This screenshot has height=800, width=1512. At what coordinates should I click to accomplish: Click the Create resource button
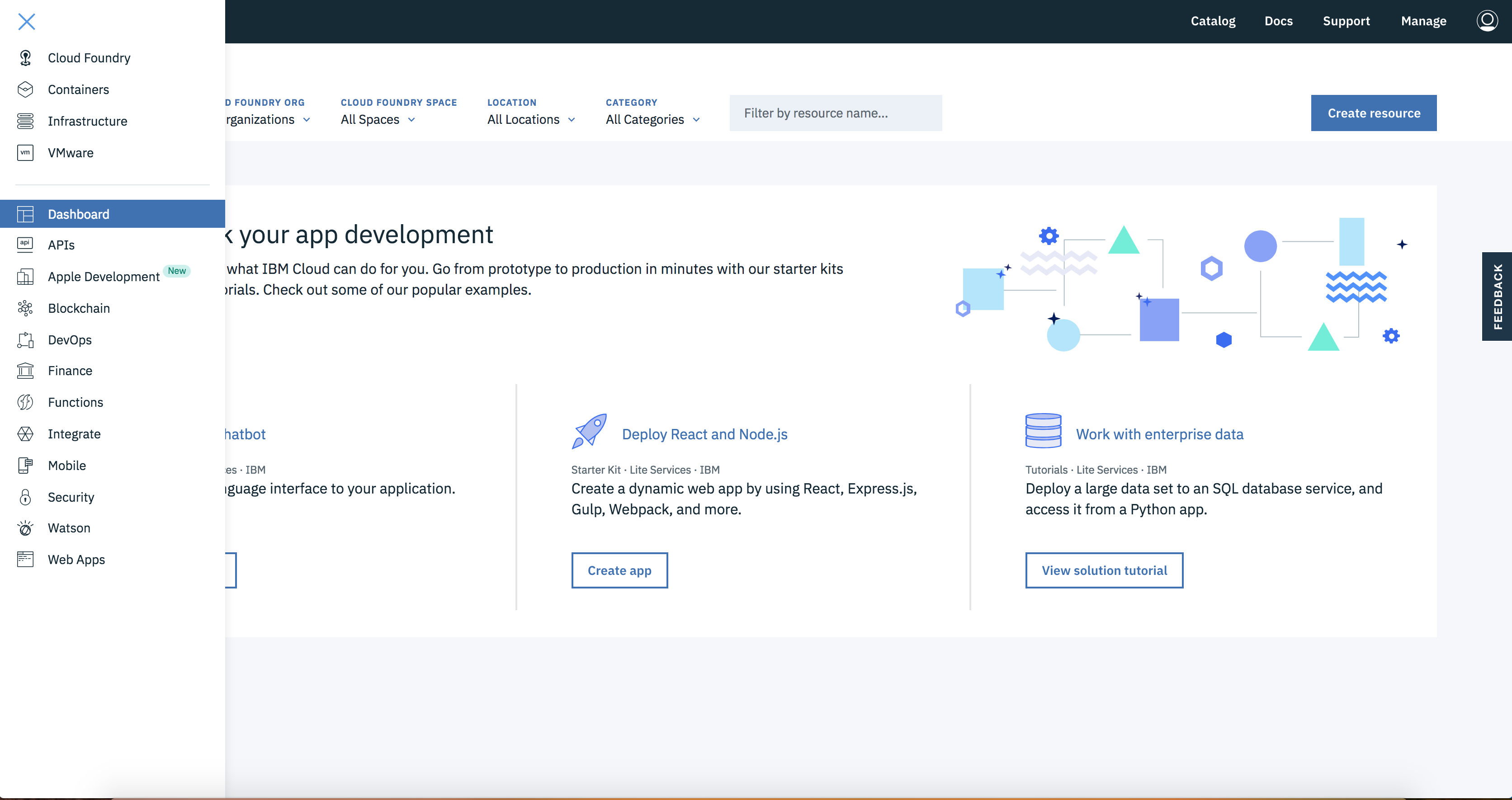click(x=1374, y=113)
